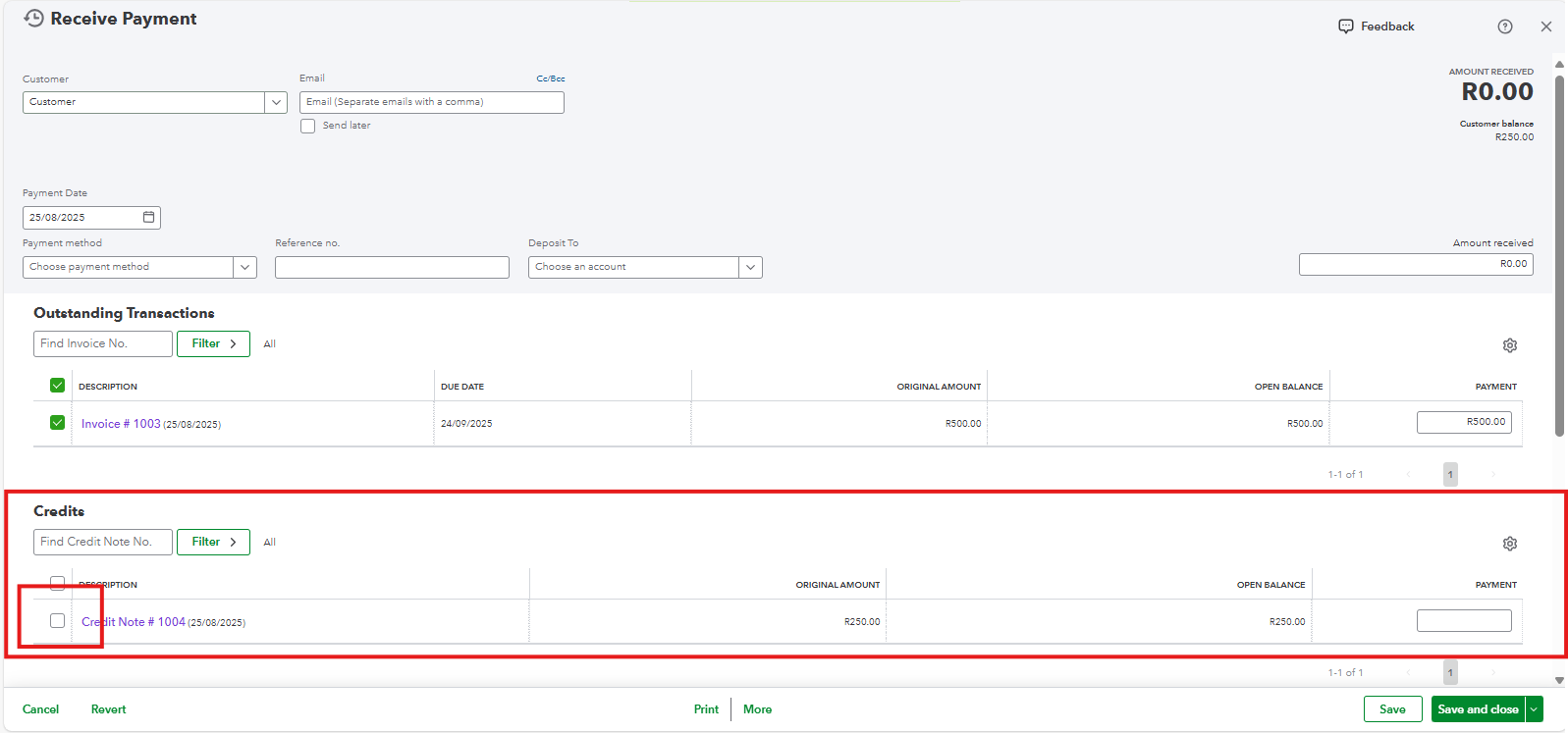This screenshot has height=733, width=1568.
Task: Click the scroll up arrow
Action: (x=1559, y=65)
